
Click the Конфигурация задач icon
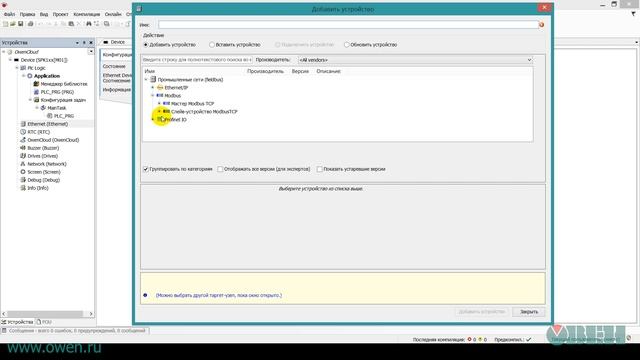coord(36,100)
